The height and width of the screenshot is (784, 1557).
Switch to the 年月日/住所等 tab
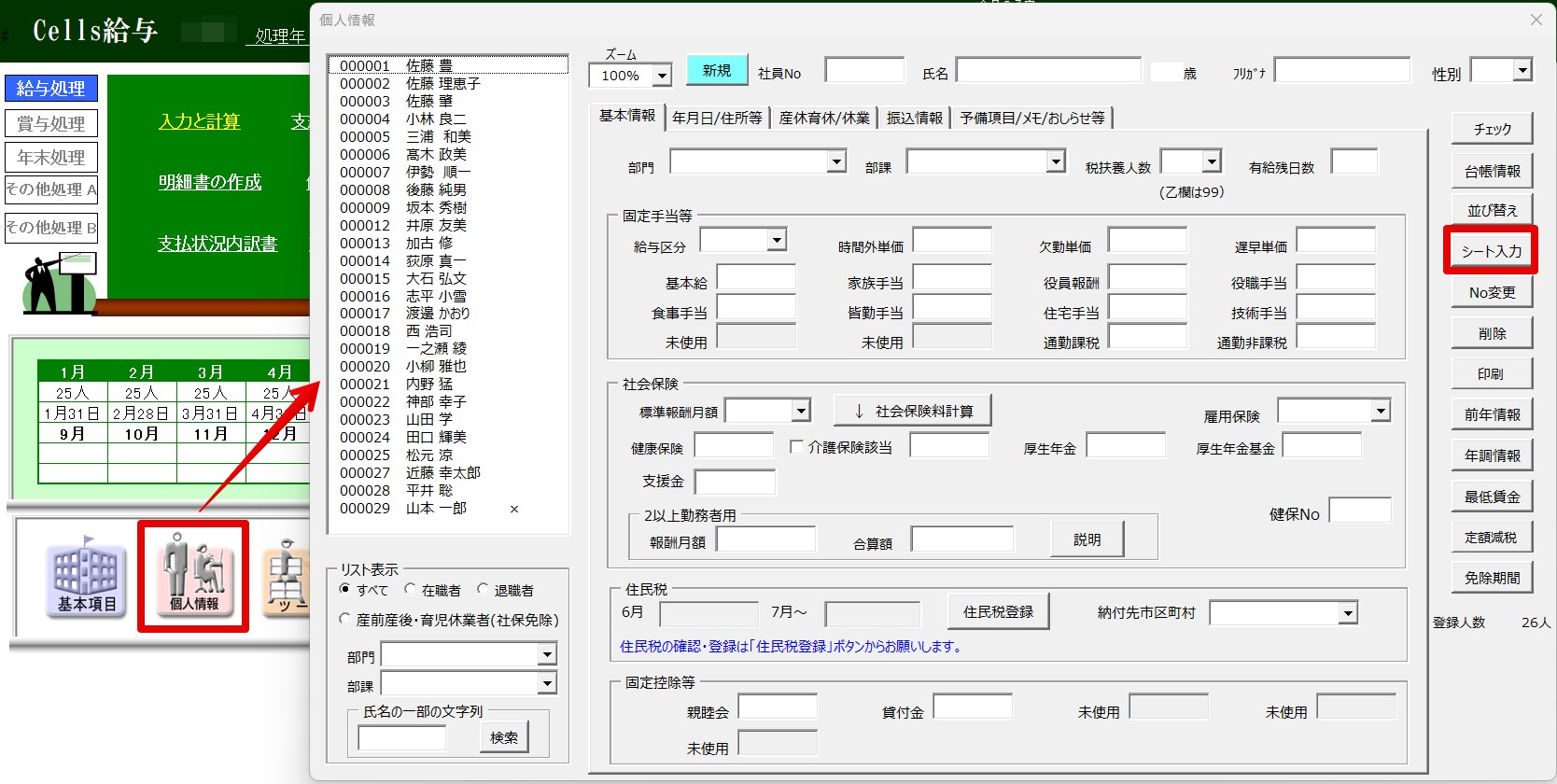tap(717, 118)
